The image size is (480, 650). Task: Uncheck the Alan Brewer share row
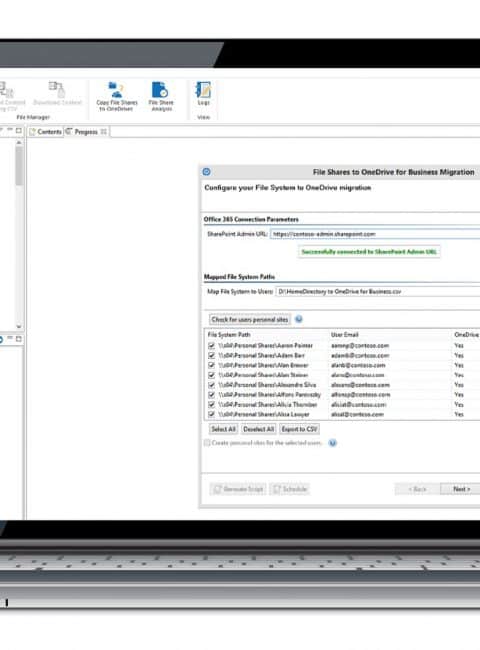click(211, 365)
